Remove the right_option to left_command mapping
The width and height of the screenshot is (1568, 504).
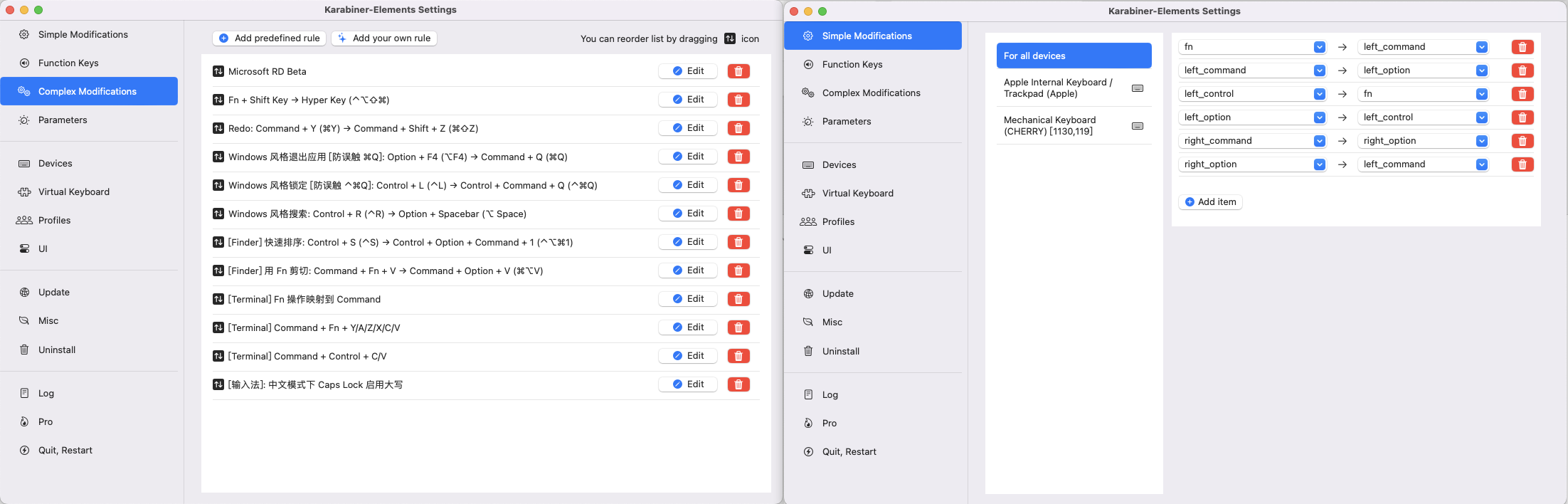click(1522, 164)
